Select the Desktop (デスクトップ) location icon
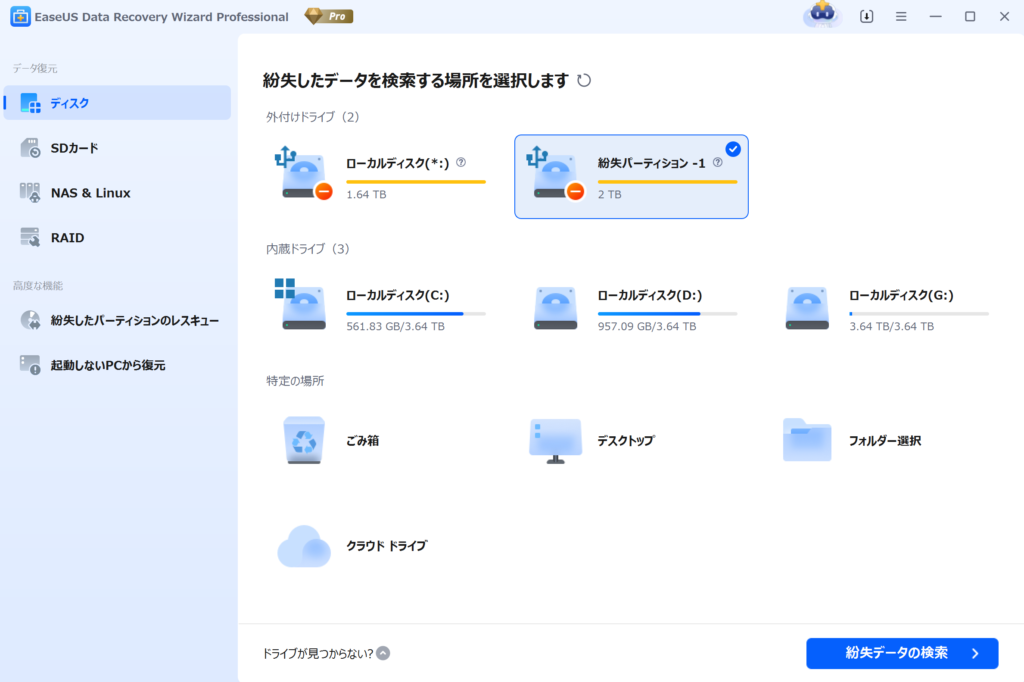The height and width of the screenshot is (682, 1024). [555, 441]
